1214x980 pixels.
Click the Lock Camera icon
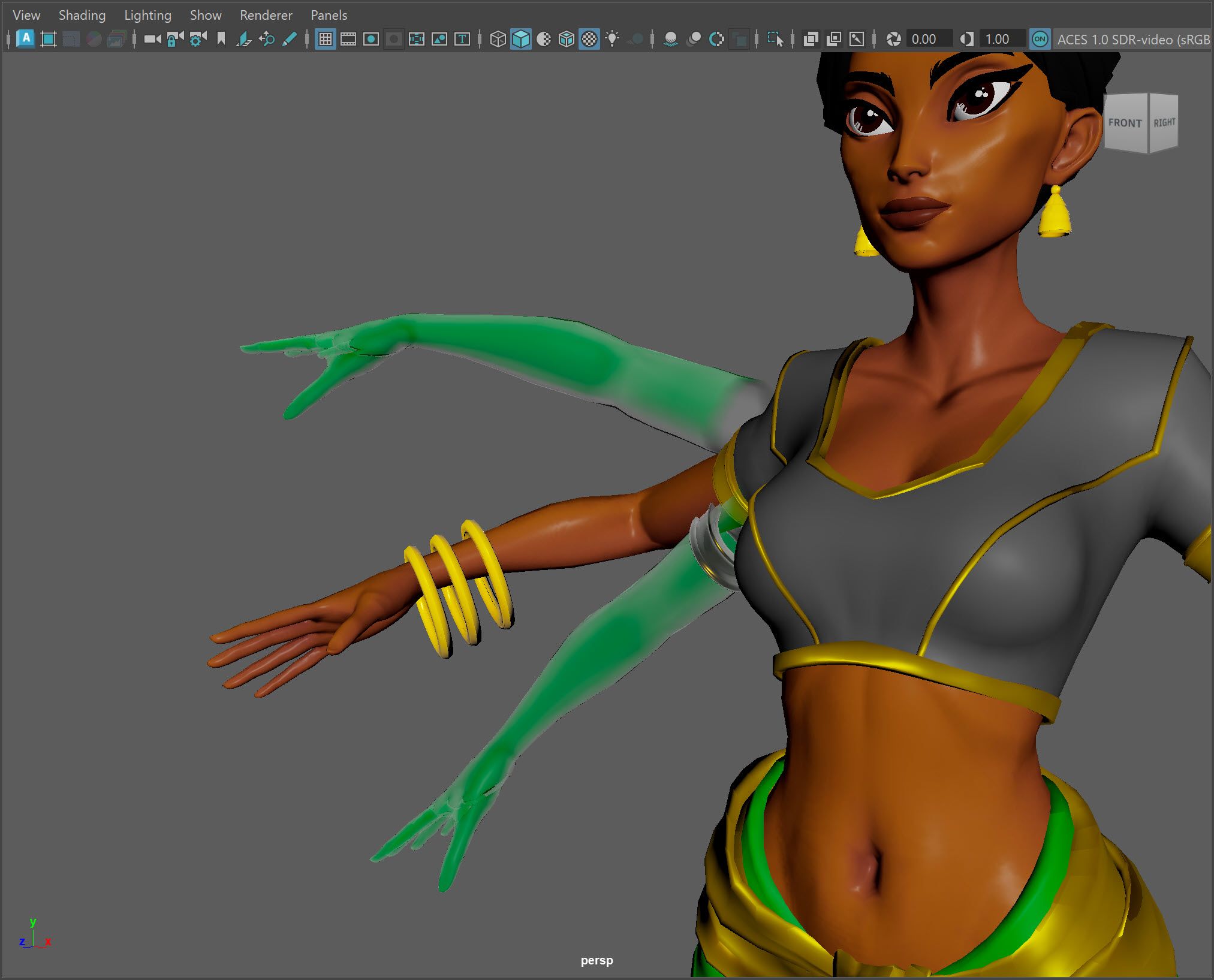tap(175, 40)
